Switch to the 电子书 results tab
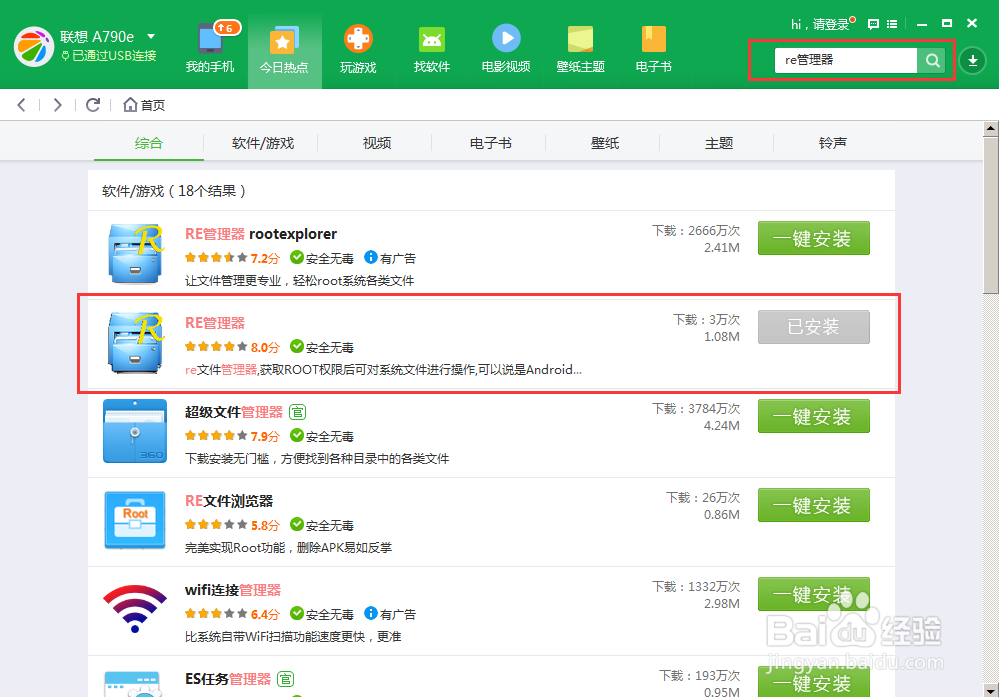Viewport: 999px width, 697px height. click(491, 143)
